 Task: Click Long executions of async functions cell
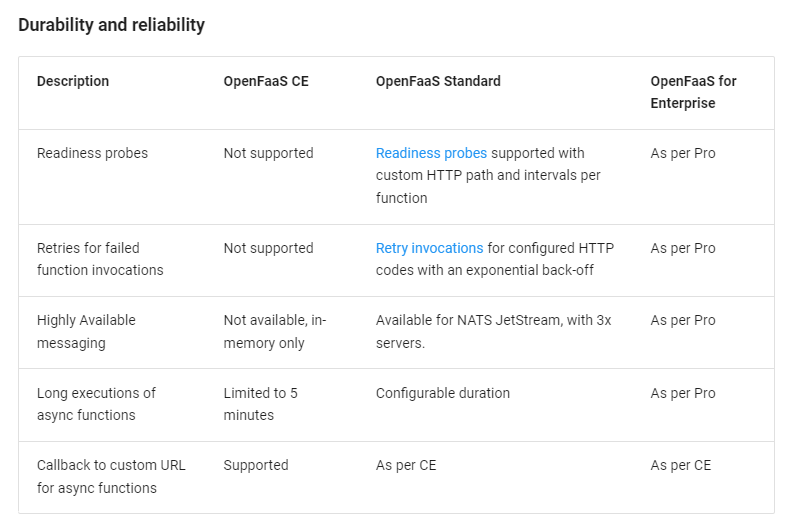96,404
